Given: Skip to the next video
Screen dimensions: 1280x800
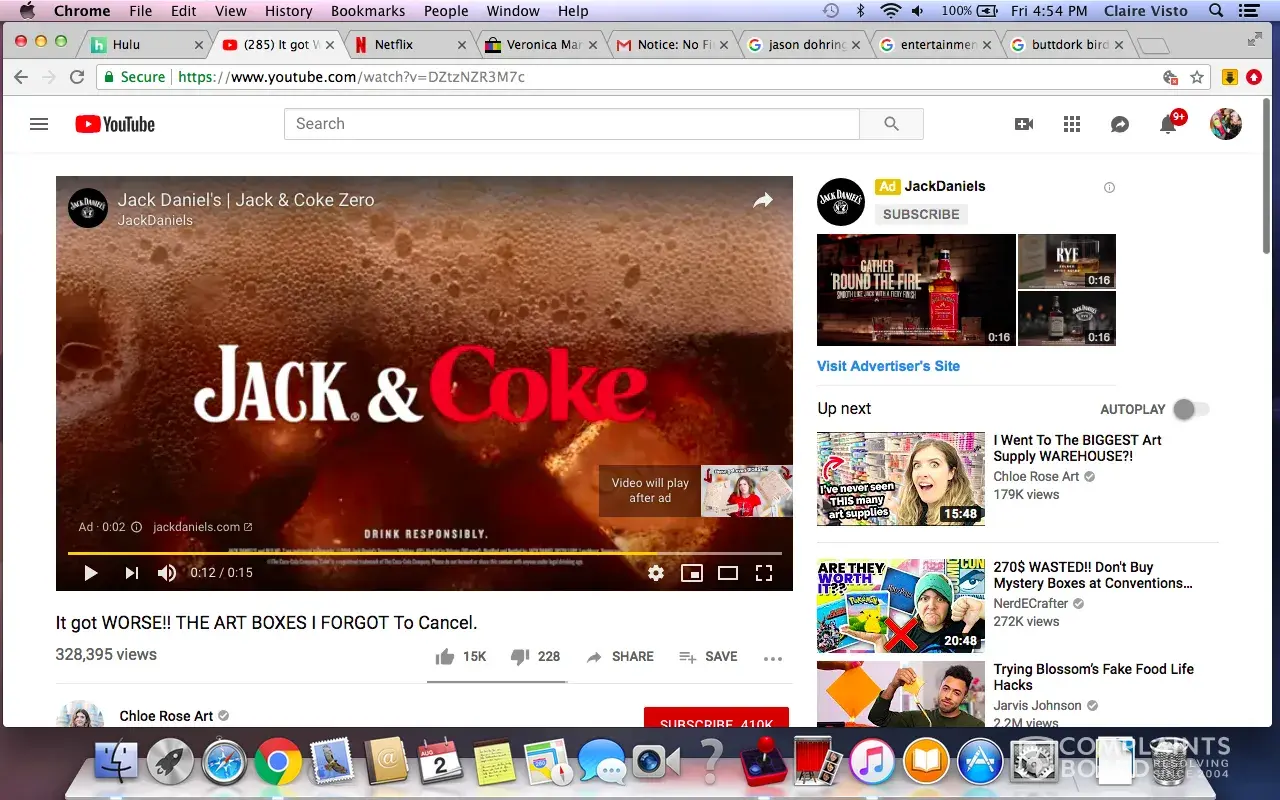Looking at the screenshot, I should (131, 573).
